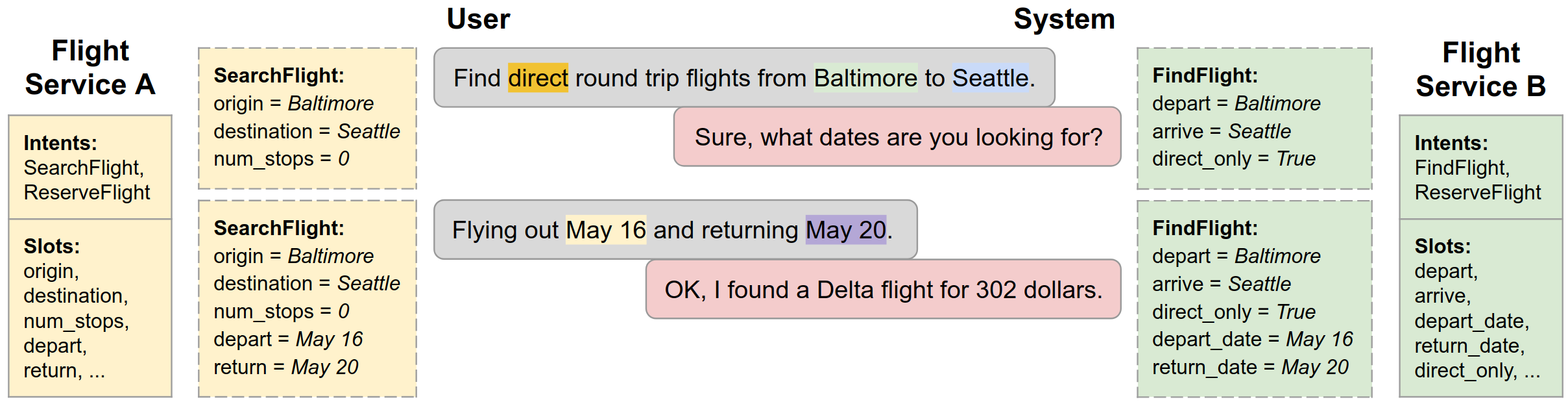The height and width of the screenshot is (404, 1568).
Task: Click the Intents box under Flight Service A
Action: 90,168
